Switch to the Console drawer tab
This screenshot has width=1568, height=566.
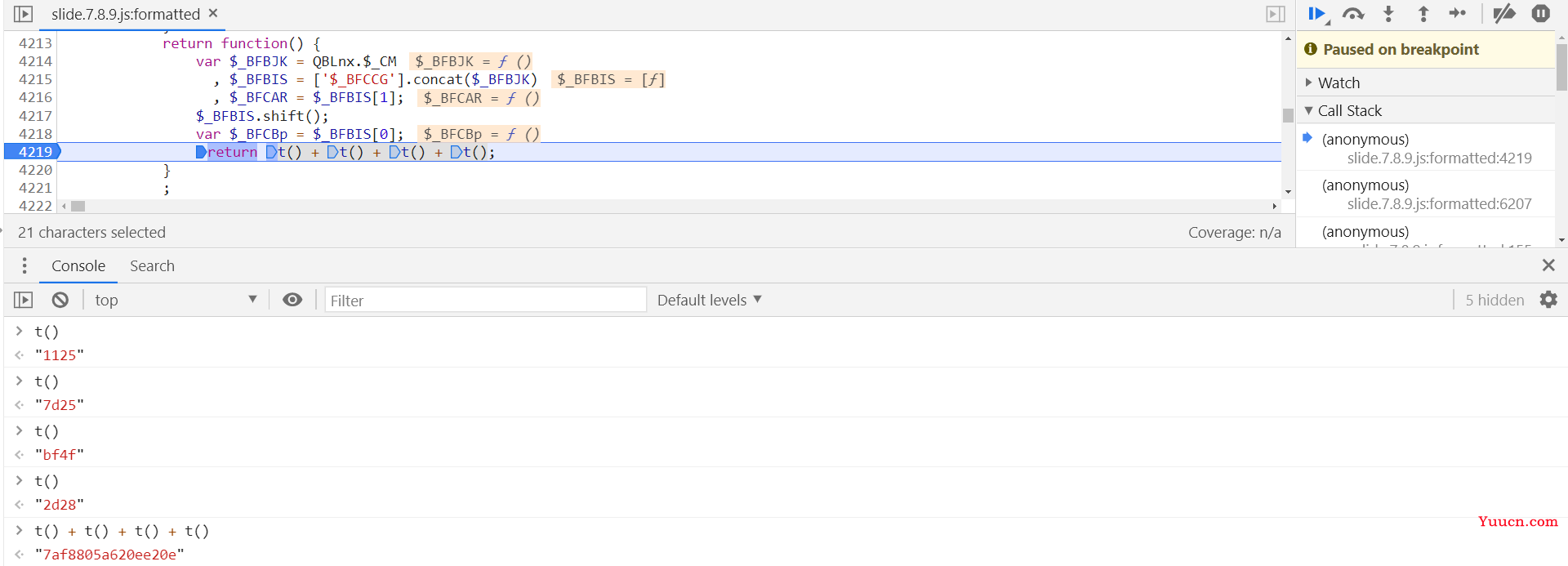click(x=78, y=265)
